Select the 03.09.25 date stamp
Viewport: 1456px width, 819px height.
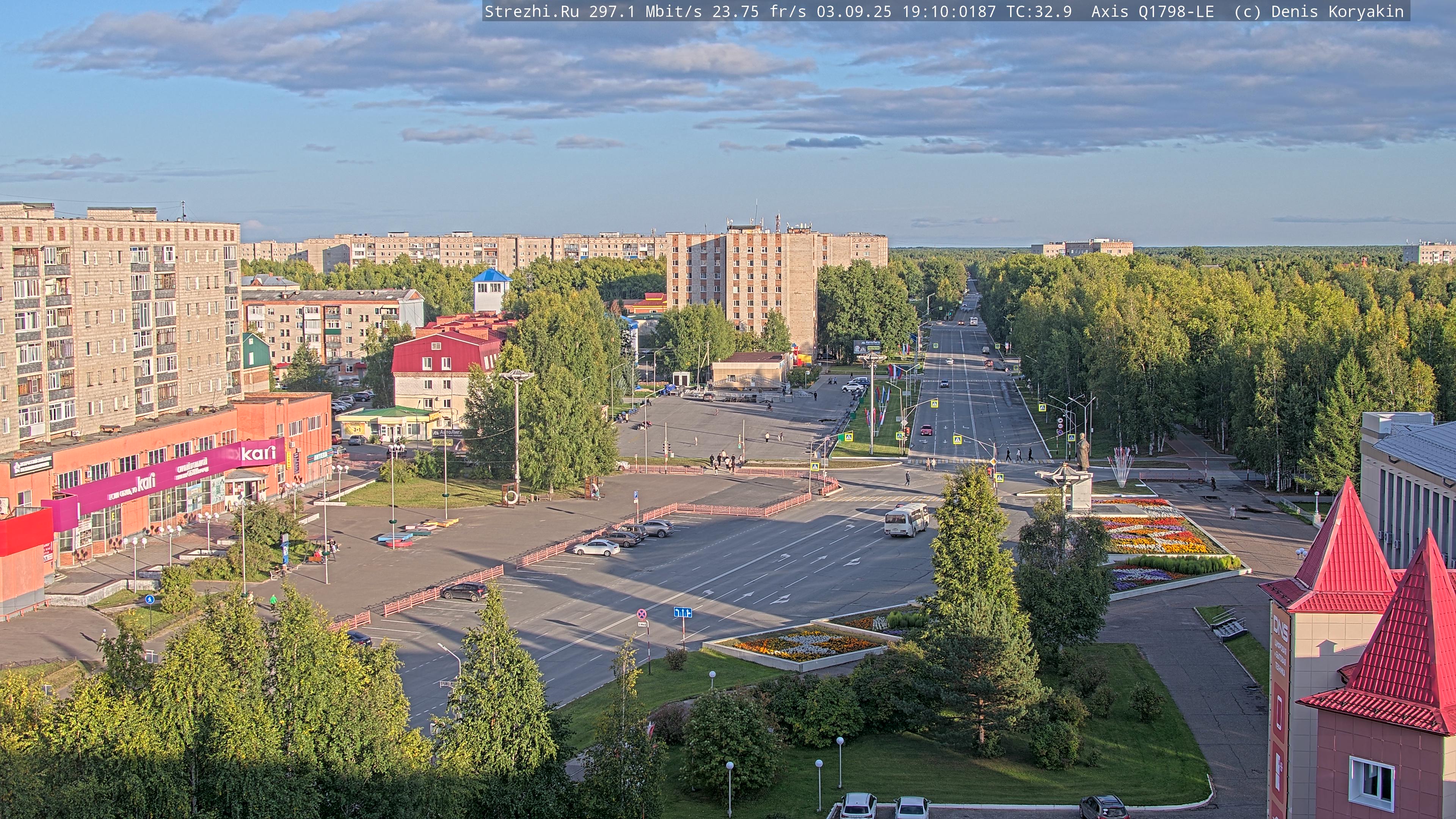pyautogui.click(x=854, y=11)
